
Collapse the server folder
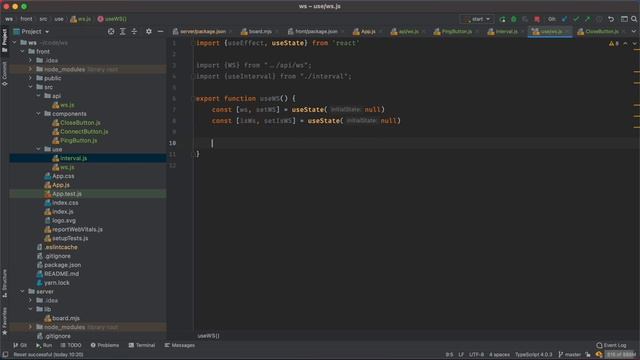[x=22, y=291]
